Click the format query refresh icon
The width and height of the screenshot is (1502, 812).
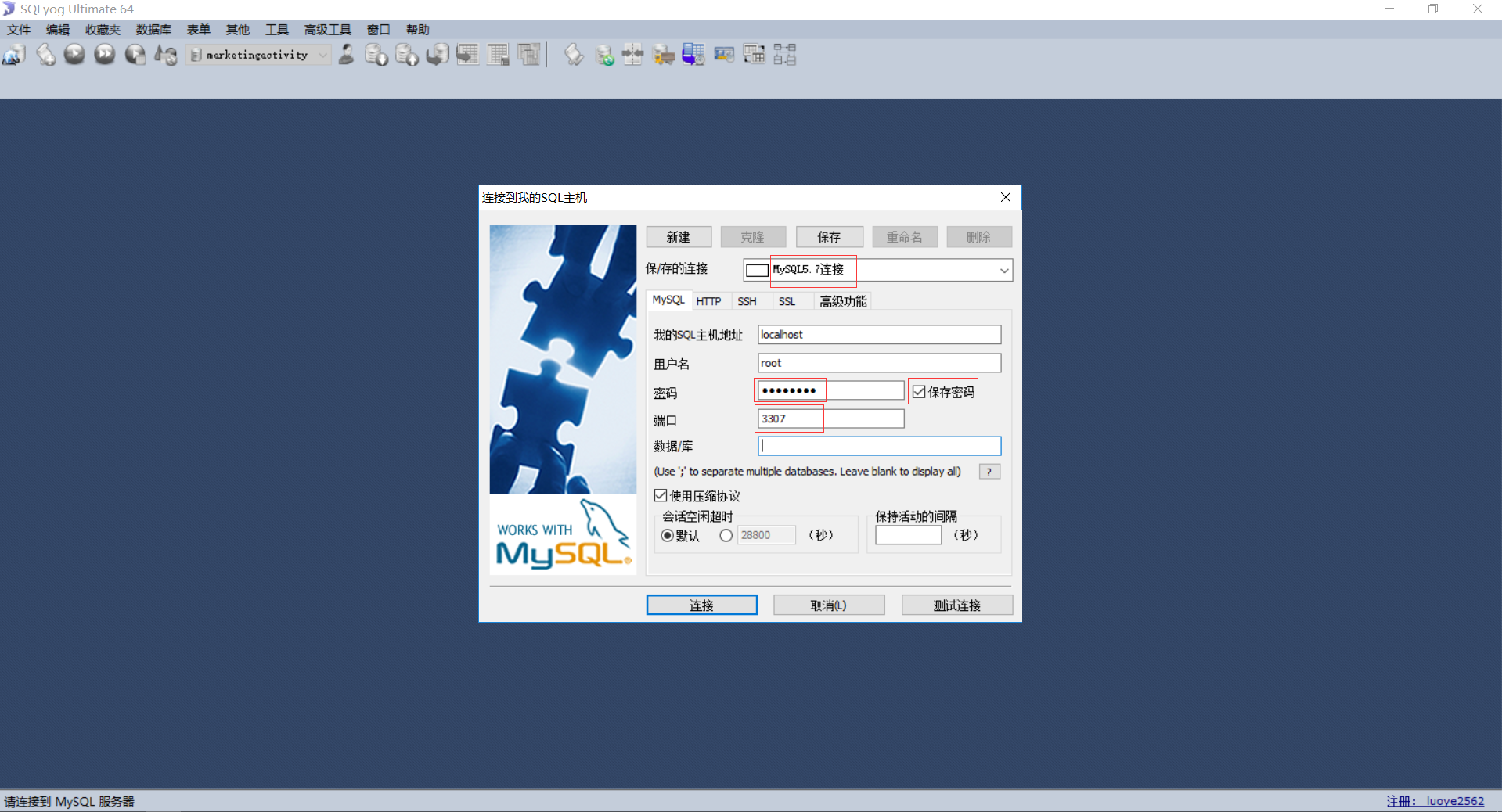point(166,55)
